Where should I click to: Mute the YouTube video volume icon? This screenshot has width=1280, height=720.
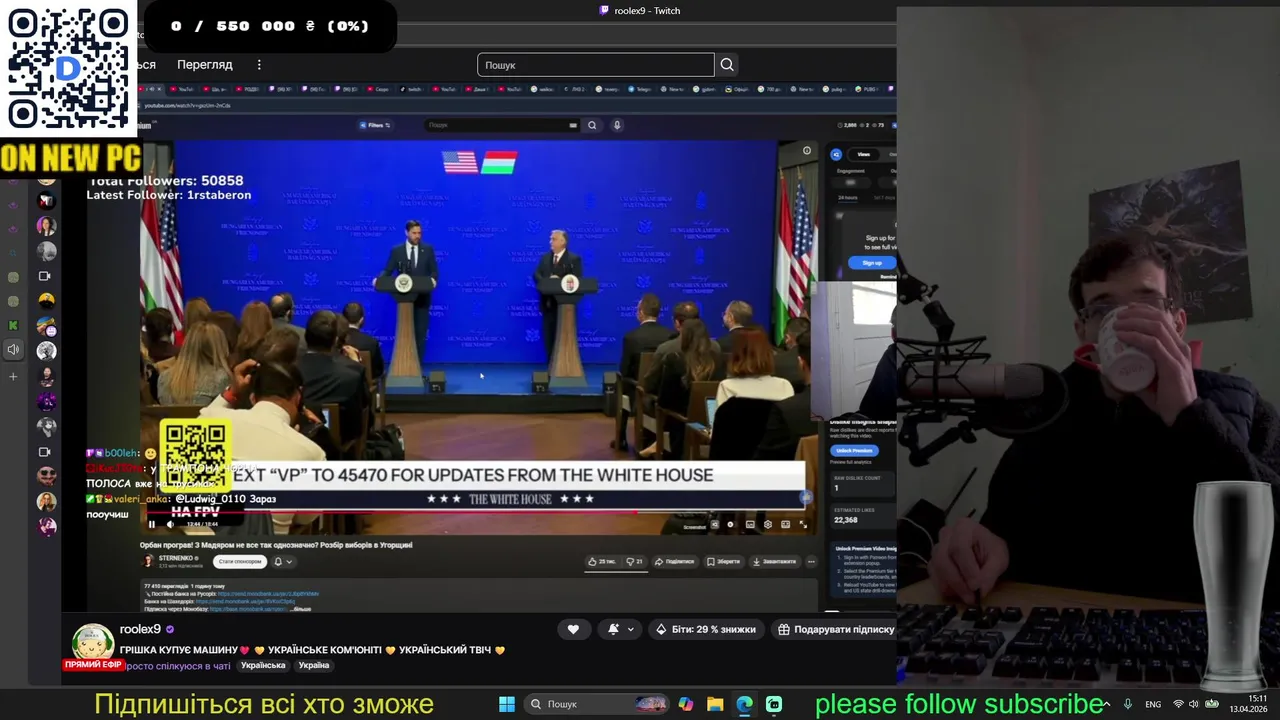click(x=170, y=524)
